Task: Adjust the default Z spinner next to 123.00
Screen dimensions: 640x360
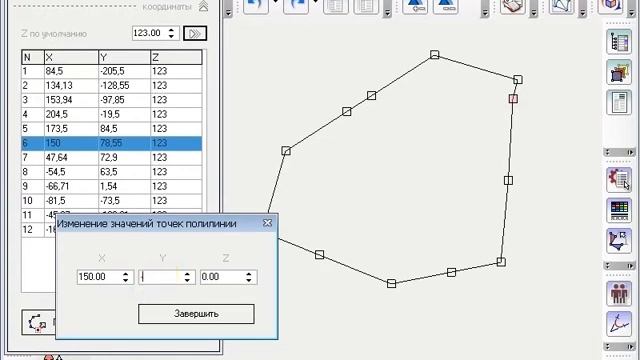Action: 171,33
